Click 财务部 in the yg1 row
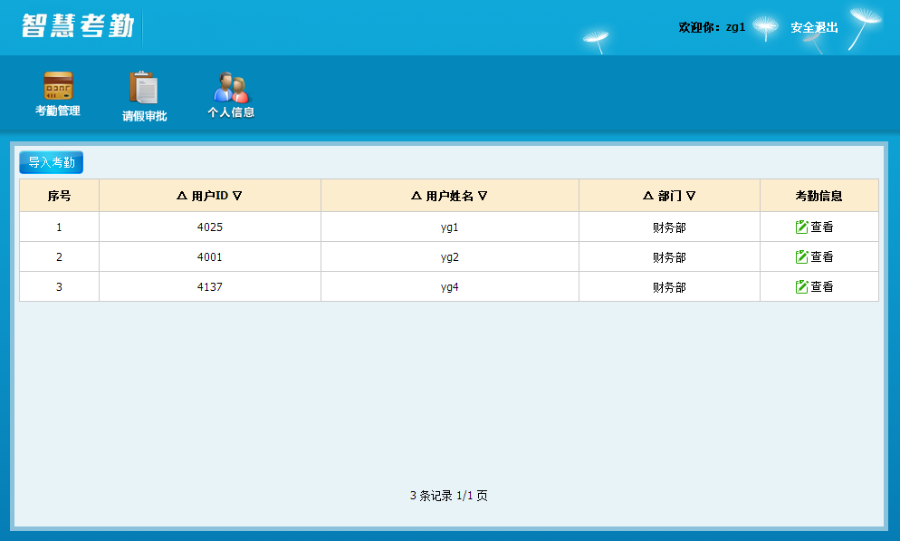900x541 pixels. point(669,228)
